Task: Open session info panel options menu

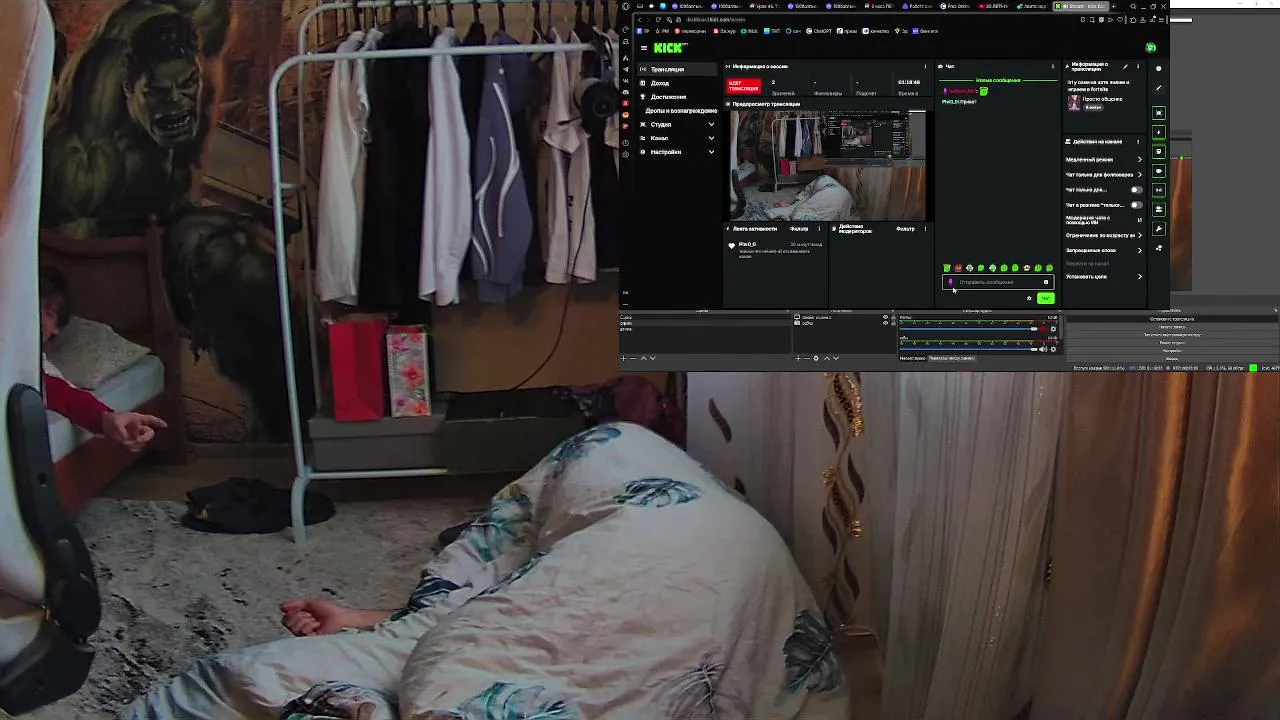Action: 925,66
